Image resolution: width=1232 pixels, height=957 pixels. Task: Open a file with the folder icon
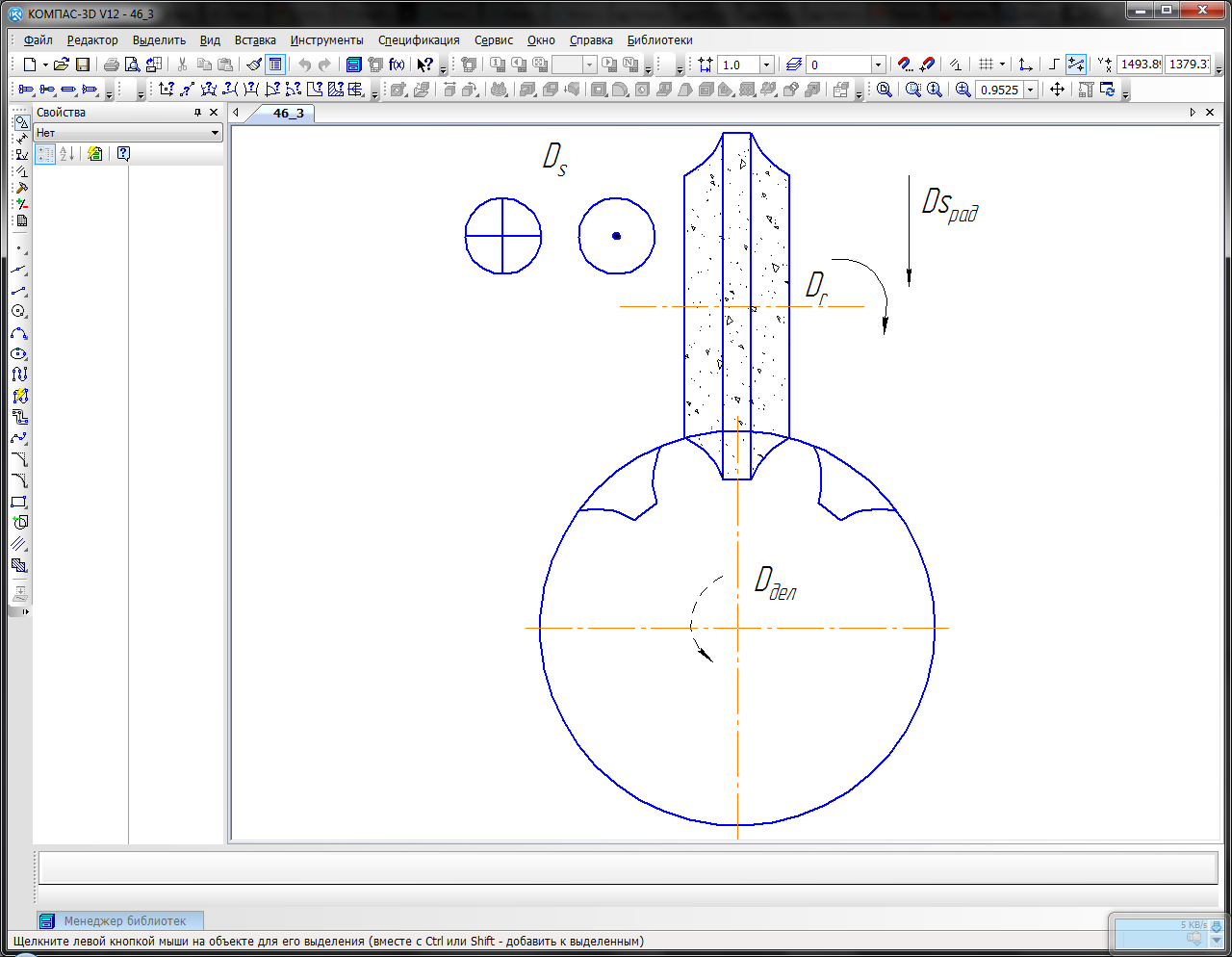(x=62, y=65)
